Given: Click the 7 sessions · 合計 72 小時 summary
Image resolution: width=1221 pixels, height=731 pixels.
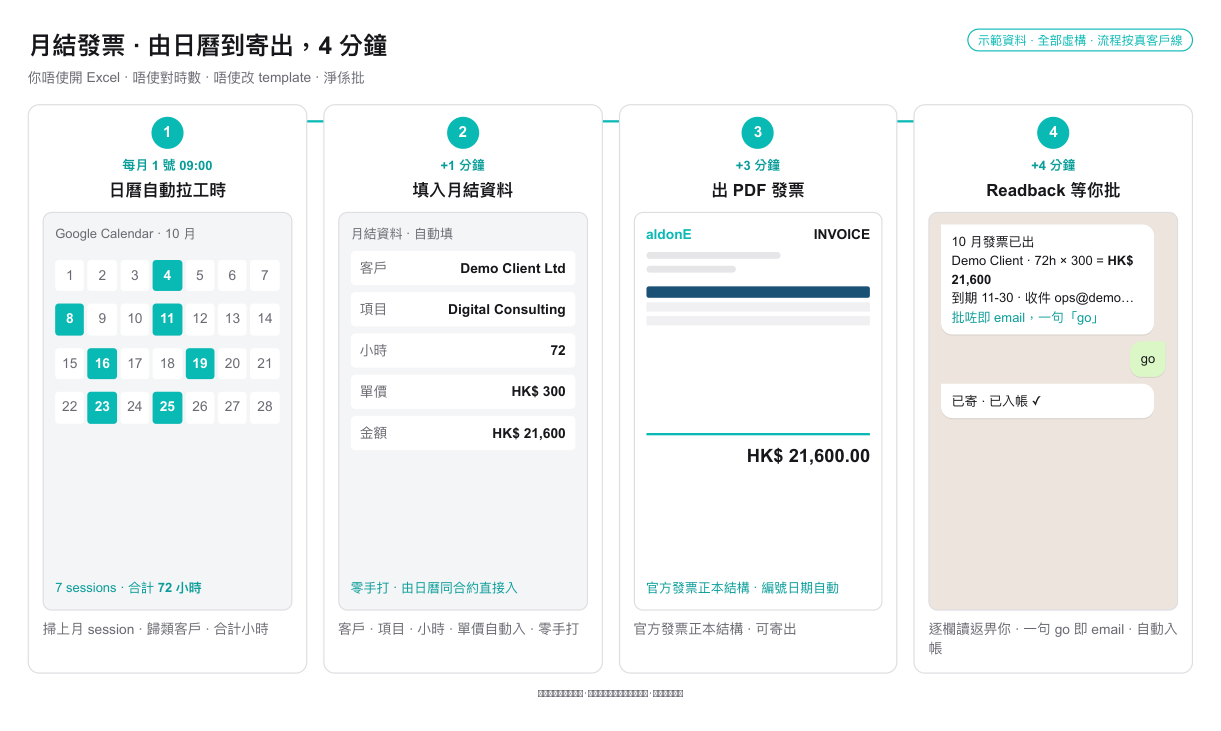Looking at the screenshot, I should (128, 588).
